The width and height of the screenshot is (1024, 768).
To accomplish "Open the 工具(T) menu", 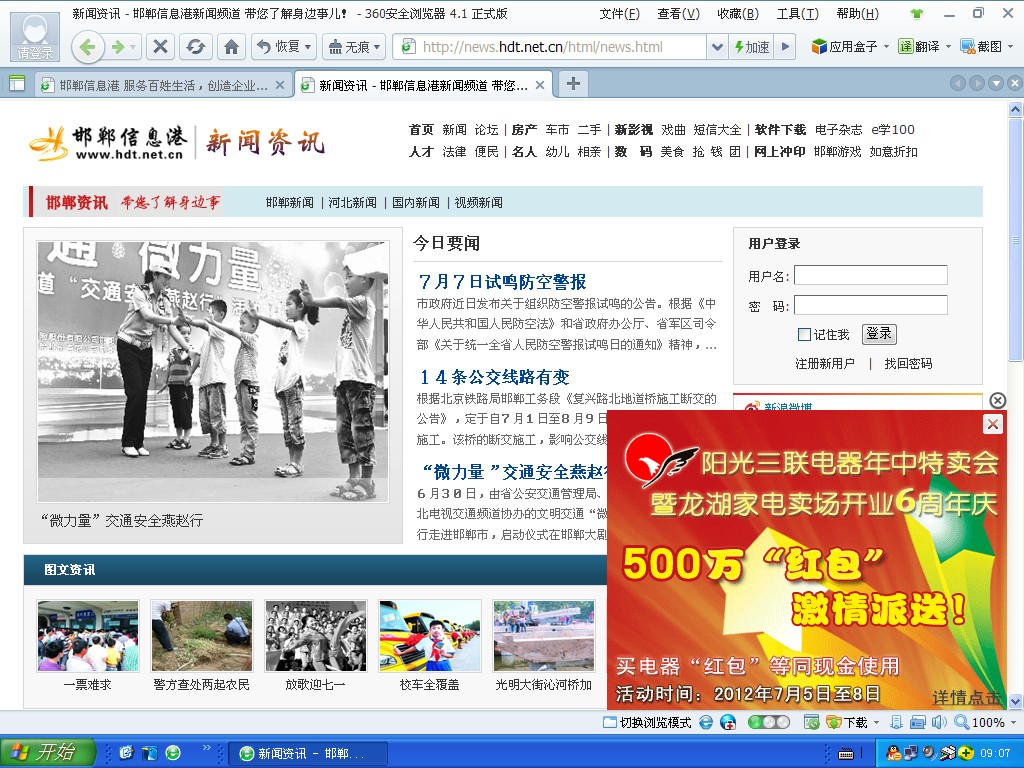I will 797,14.
